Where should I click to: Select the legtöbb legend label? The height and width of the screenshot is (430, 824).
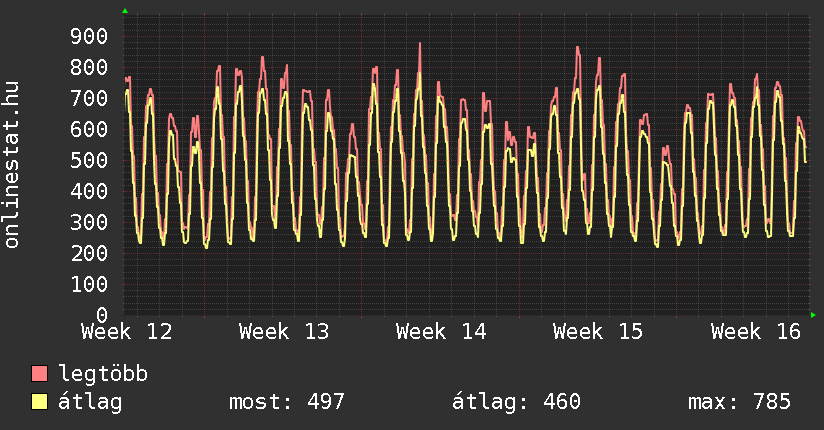pyautogui.click(x=103, y=374)
